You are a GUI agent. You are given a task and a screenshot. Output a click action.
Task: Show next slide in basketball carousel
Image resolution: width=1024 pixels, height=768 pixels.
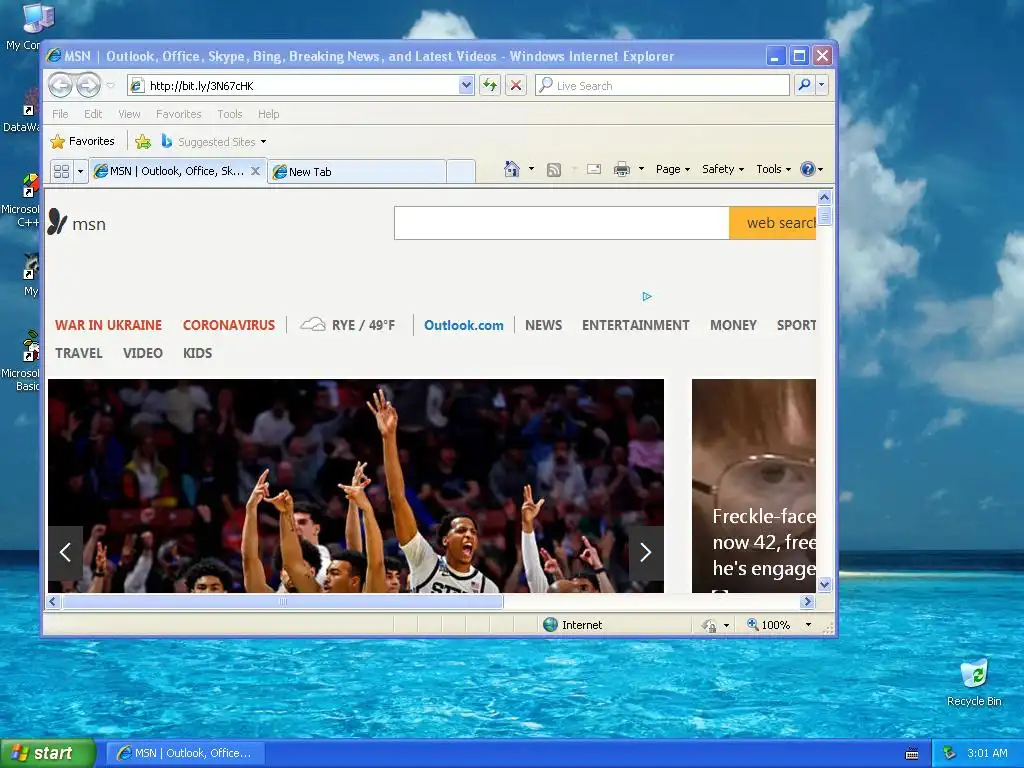646,552
